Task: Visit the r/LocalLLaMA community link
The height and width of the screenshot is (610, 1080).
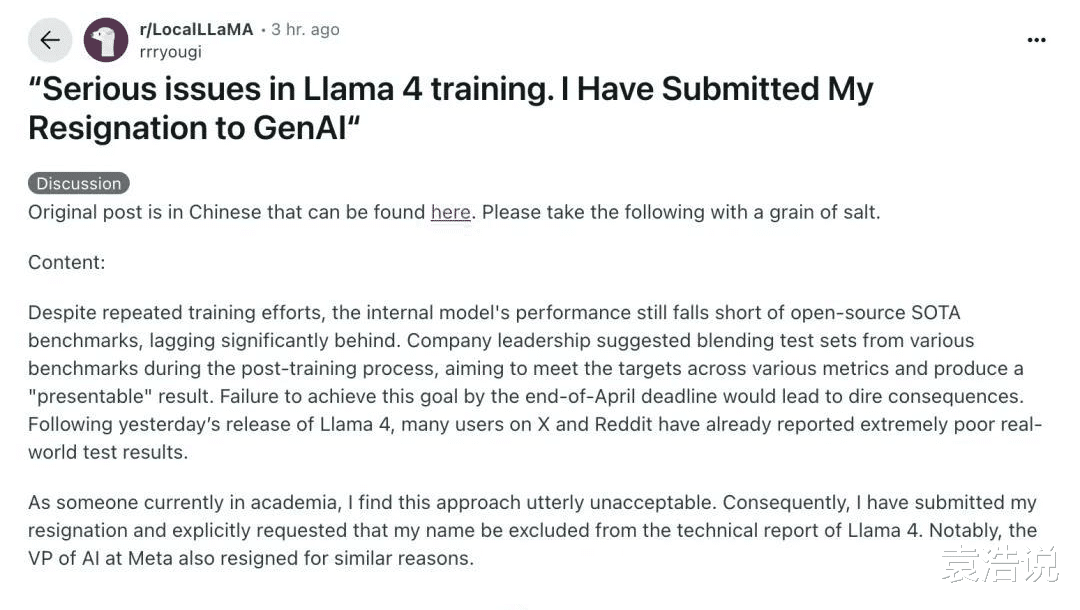Action: (x=196, y=30)
